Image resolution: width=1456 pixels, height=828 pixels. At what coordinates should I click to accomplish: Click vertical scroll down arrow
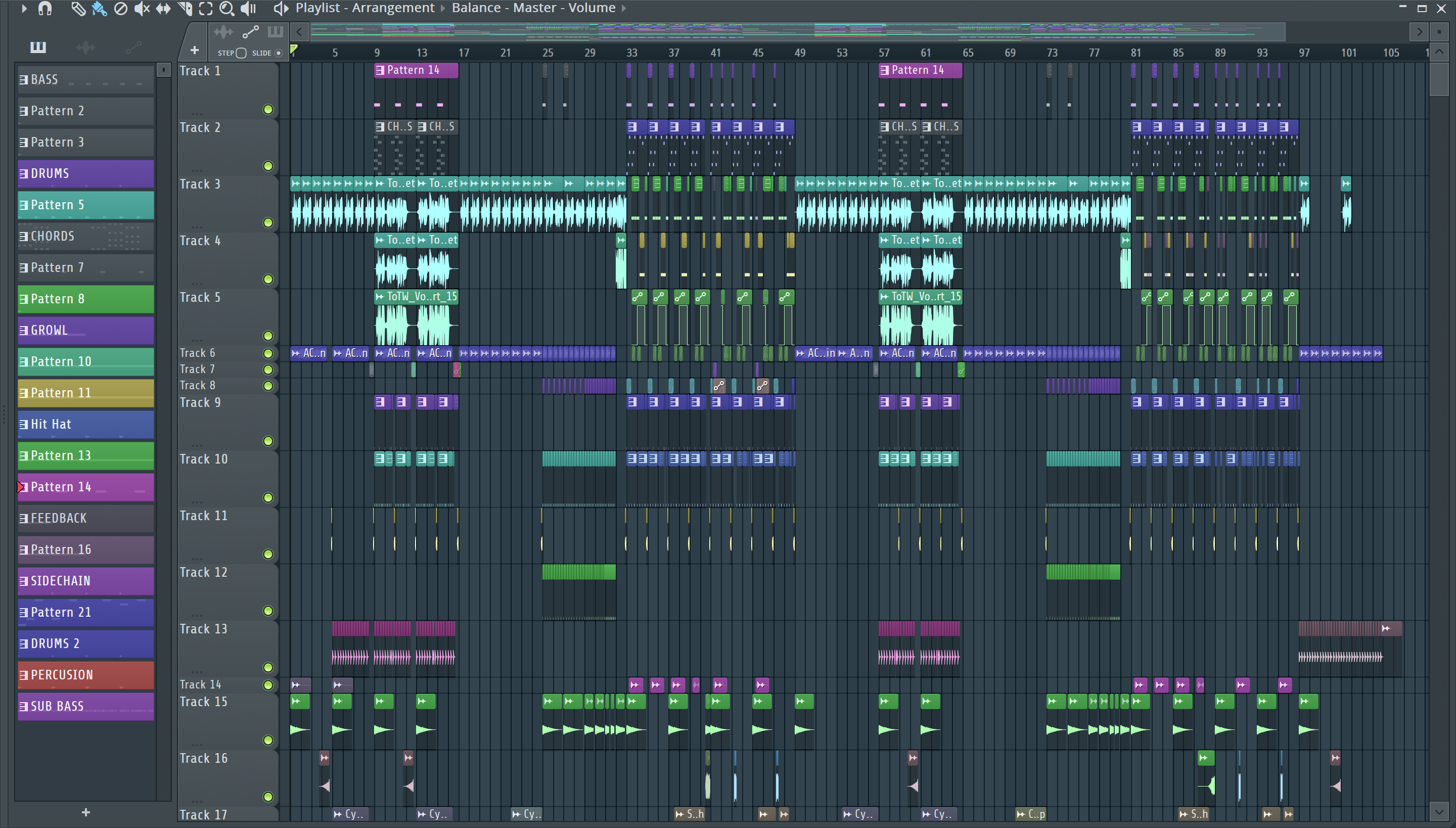click(1439, 811)
